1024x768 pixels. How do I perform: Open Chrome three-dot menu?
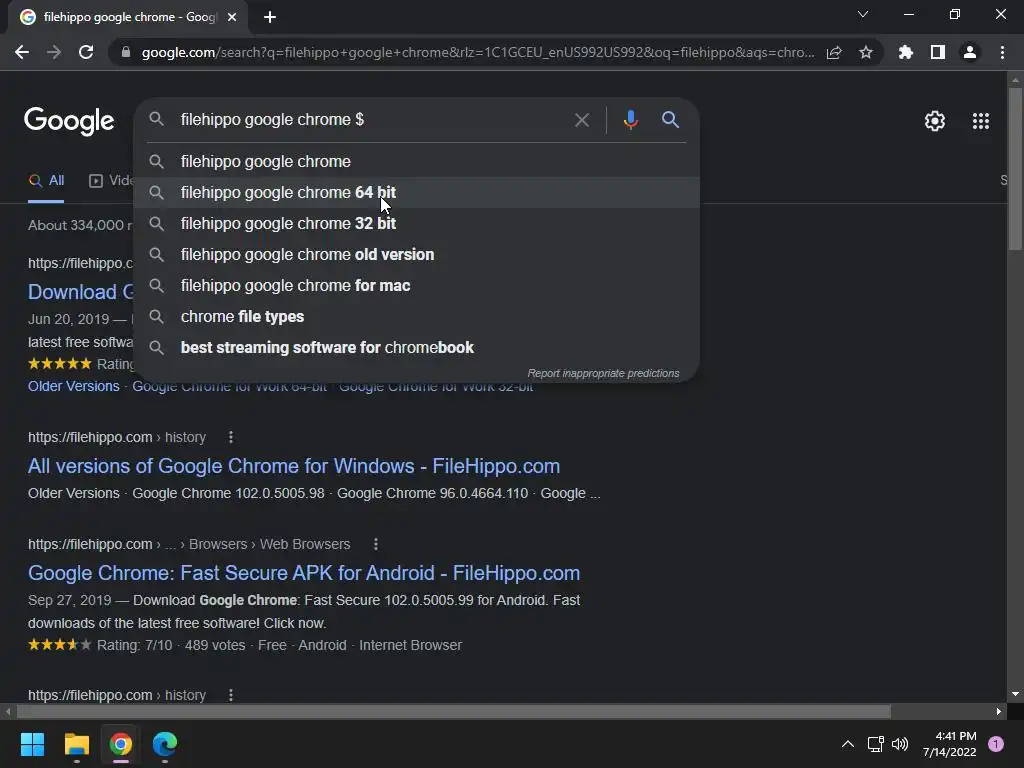point(1002,52)
